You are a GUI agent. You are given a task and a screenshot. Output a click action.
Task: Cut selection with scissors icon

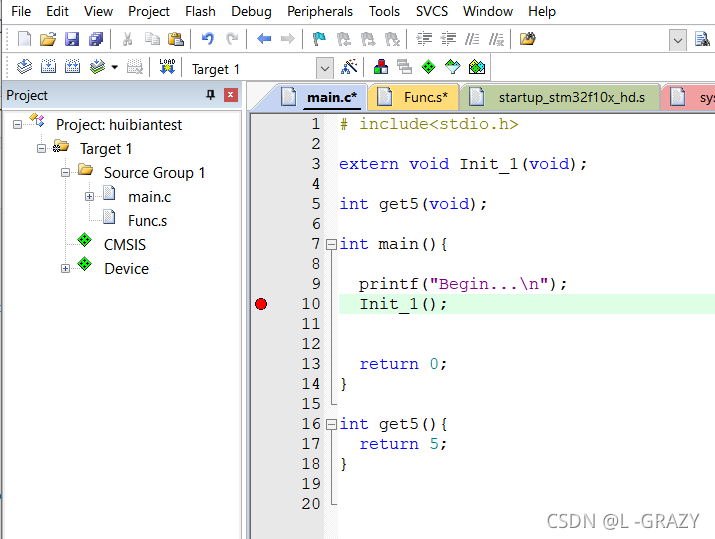point(127,39)
